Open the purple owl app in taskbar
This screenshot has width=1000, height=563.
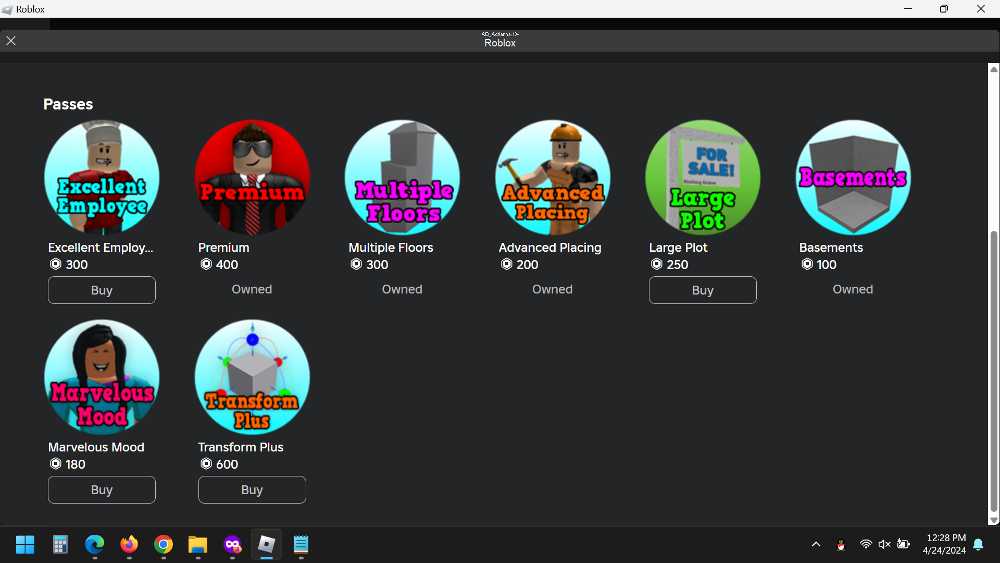[232, 545]
